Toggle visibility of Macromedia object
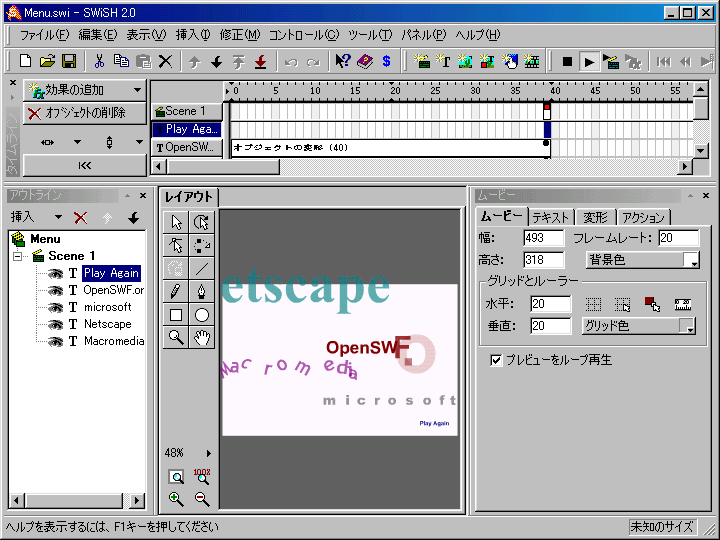This screenshot has width=720, height=540. pos(56,342)
